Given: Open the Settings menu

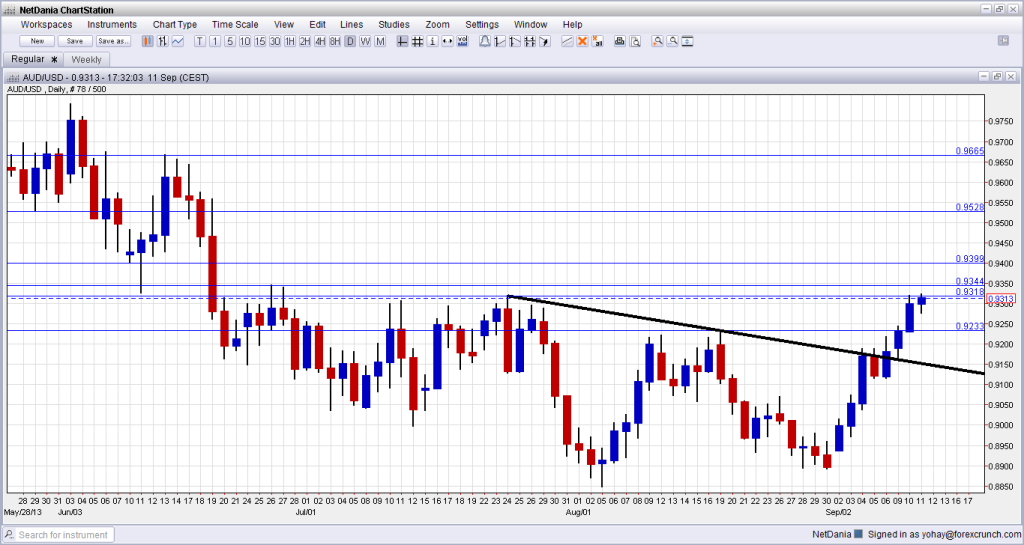Looking at the screenshot, I should (x=482, y=24).
